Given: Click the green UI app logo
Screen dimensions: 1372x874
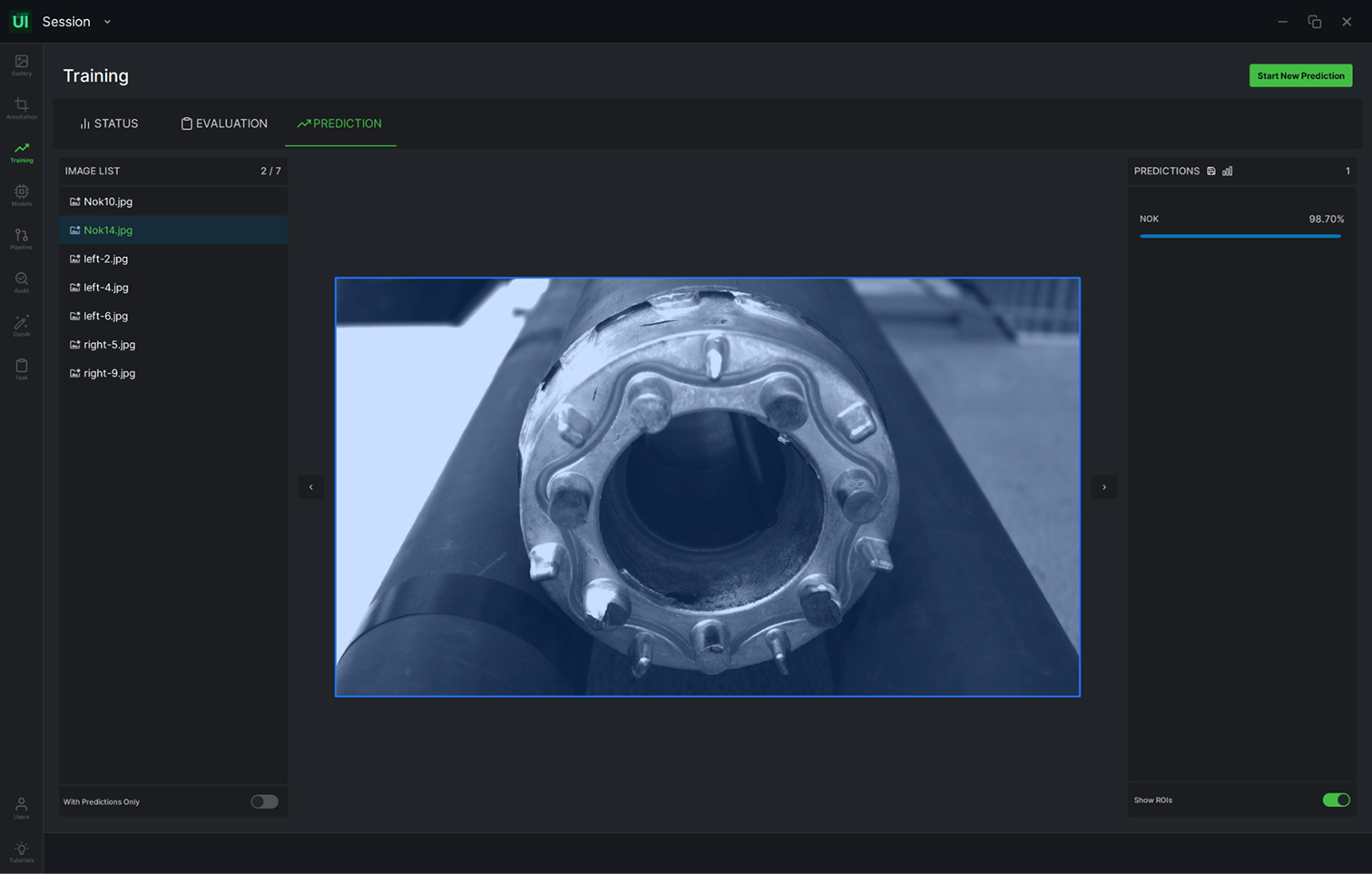Looking at the screenshot, I should 20,21.
